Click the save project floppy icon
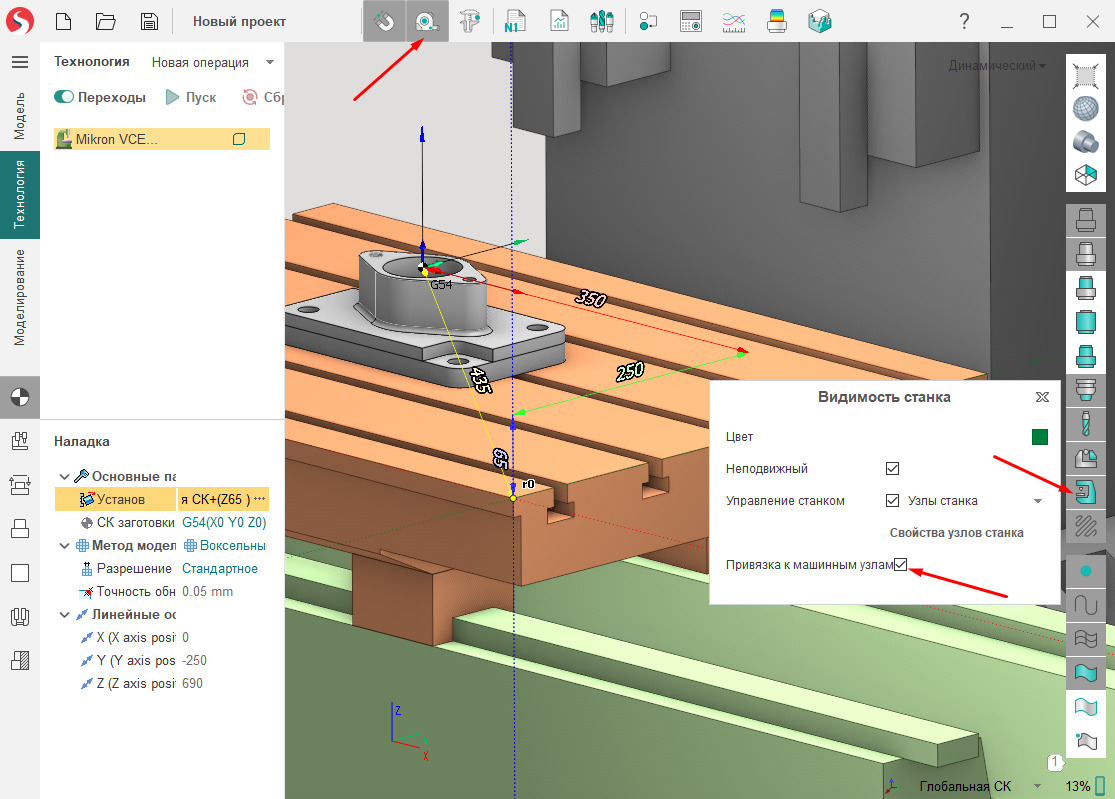1115x799 pixels. click(x=148, y=21)
